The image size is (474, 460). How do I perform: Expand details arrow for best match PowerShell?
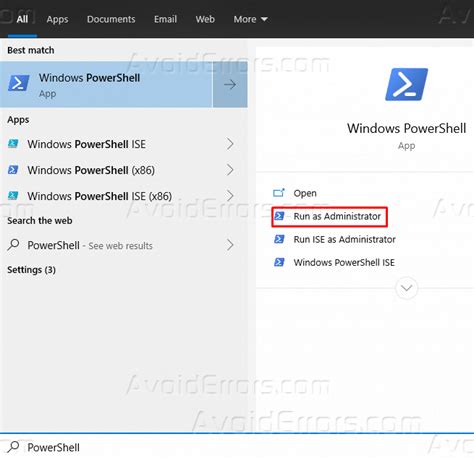tap(230, 84)
